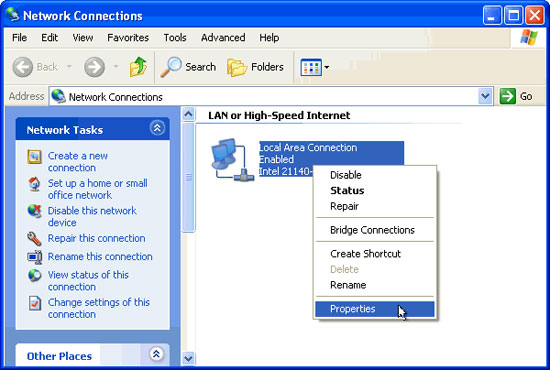550x370 pixels.
Task: Click the Rename this connection icon
Action: click(x=35, y=257)
